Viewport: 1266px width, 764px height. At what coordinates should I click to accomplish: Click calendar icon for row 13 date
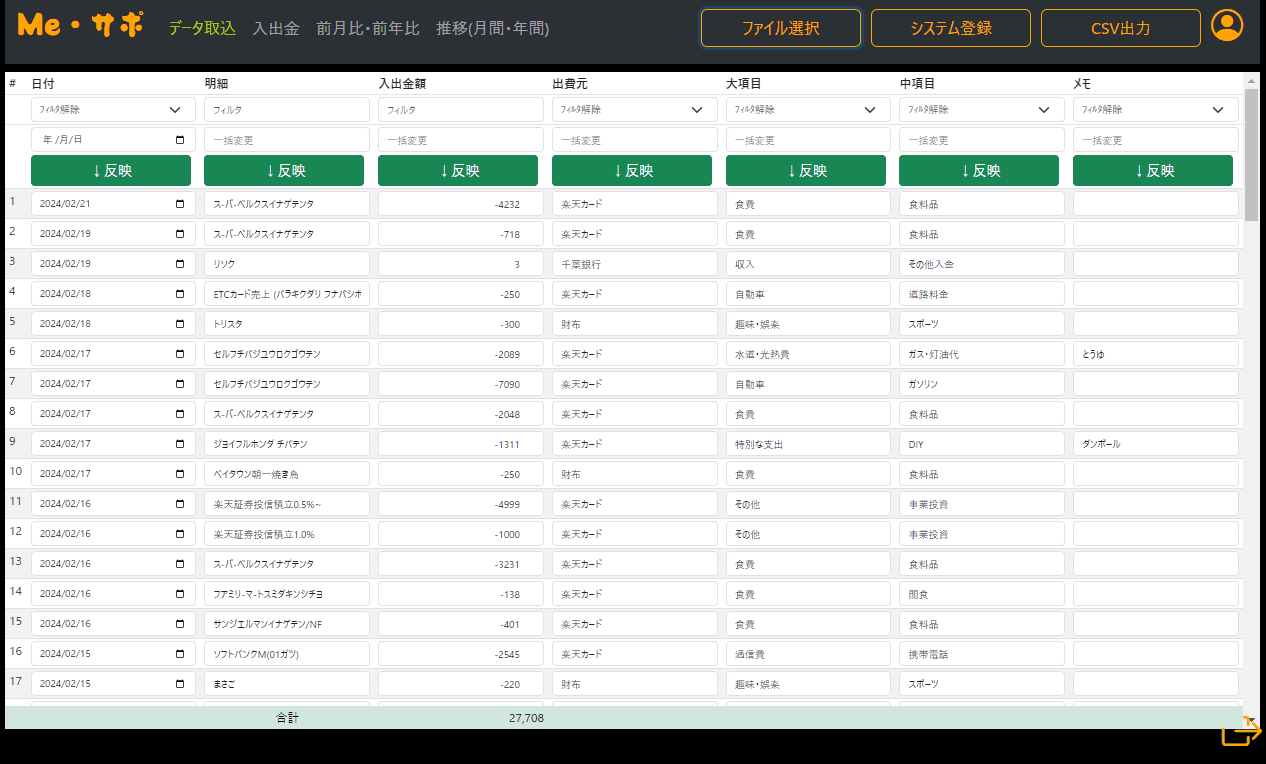pos(180,564)
